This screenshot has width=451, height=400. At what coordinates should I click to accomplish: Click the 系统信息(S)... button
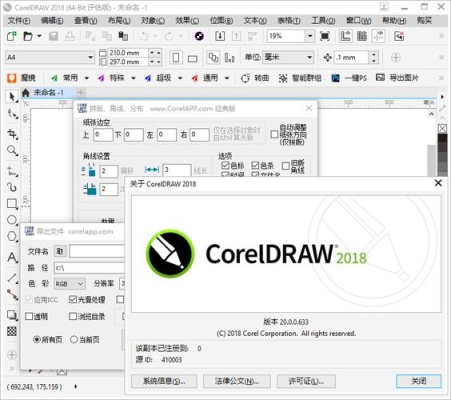point(164,381)
